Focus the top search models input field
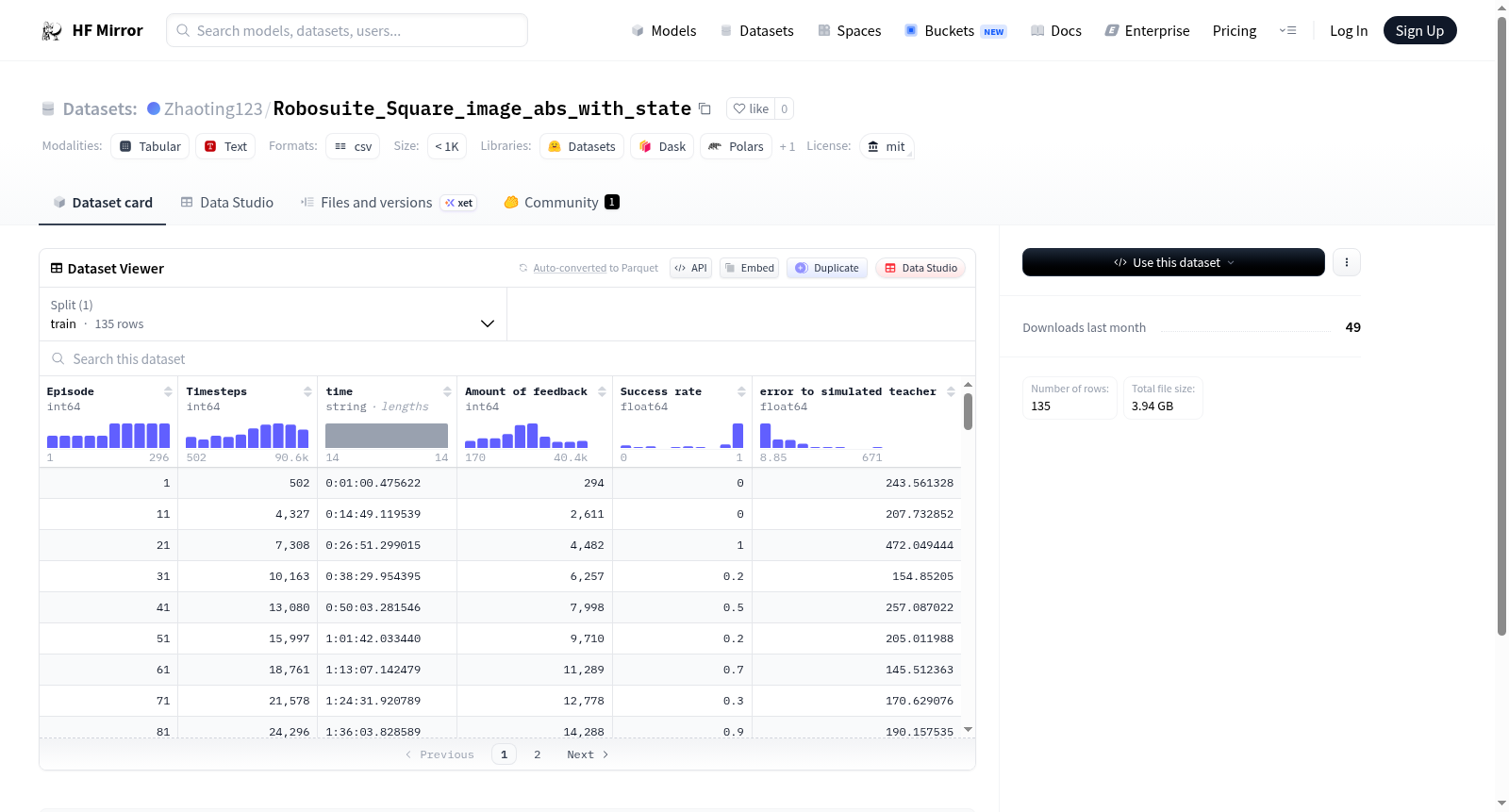Image resolution: width=1509 pixels, height=812 pixels. [347, 30]
